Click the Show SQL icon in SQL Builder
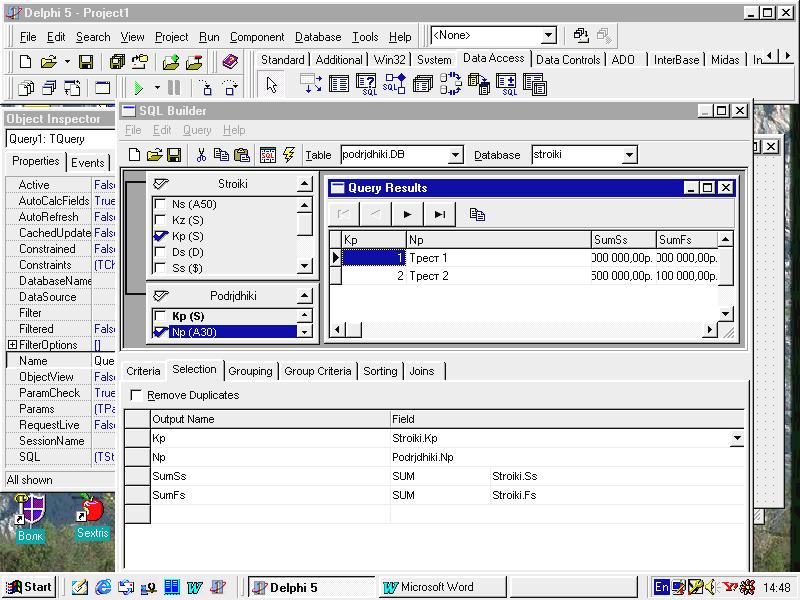The image size is (800, 600). (x=268, y=155)
